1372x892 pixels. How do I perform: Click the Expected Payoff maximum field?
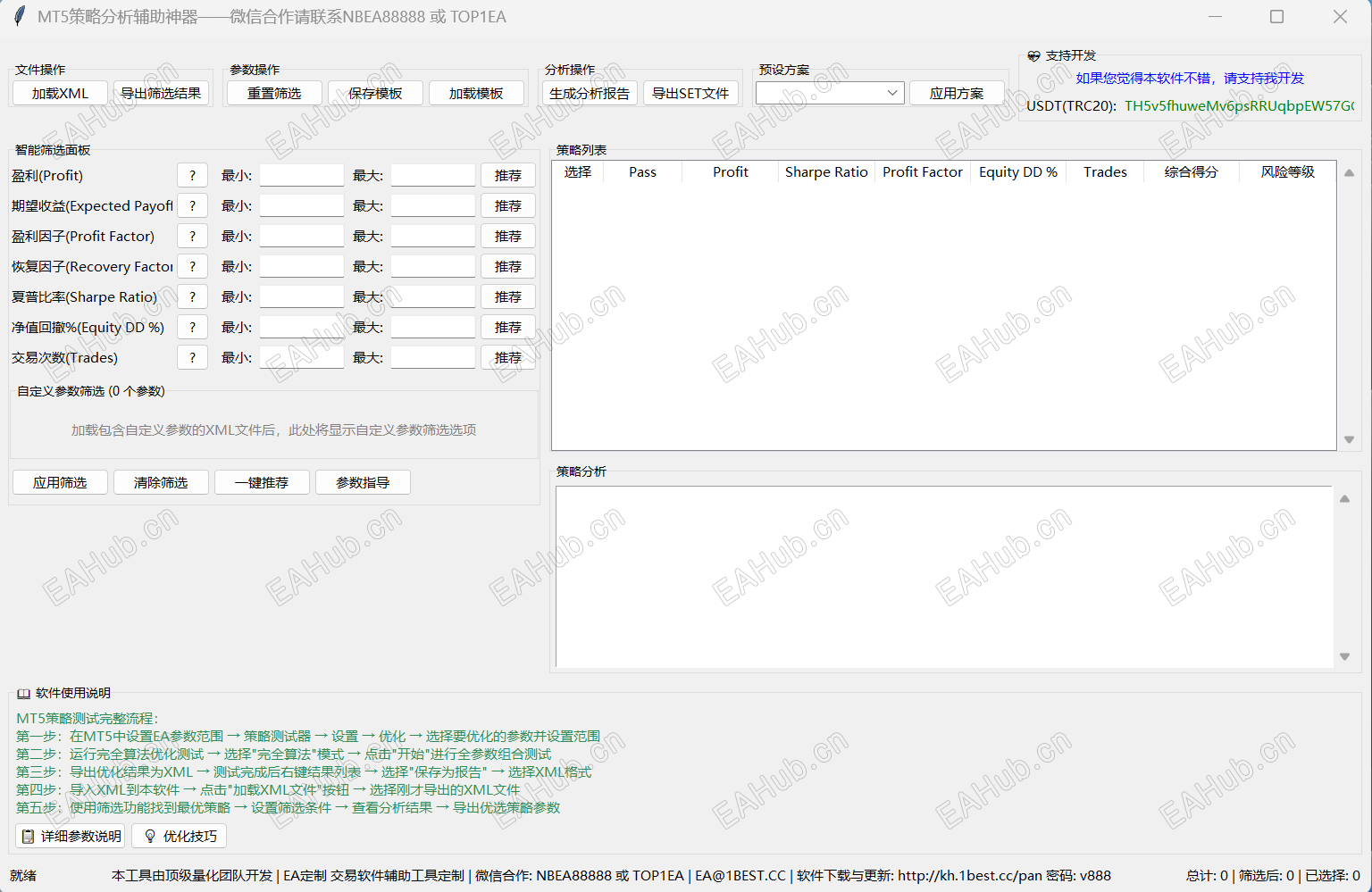[433, 206]
